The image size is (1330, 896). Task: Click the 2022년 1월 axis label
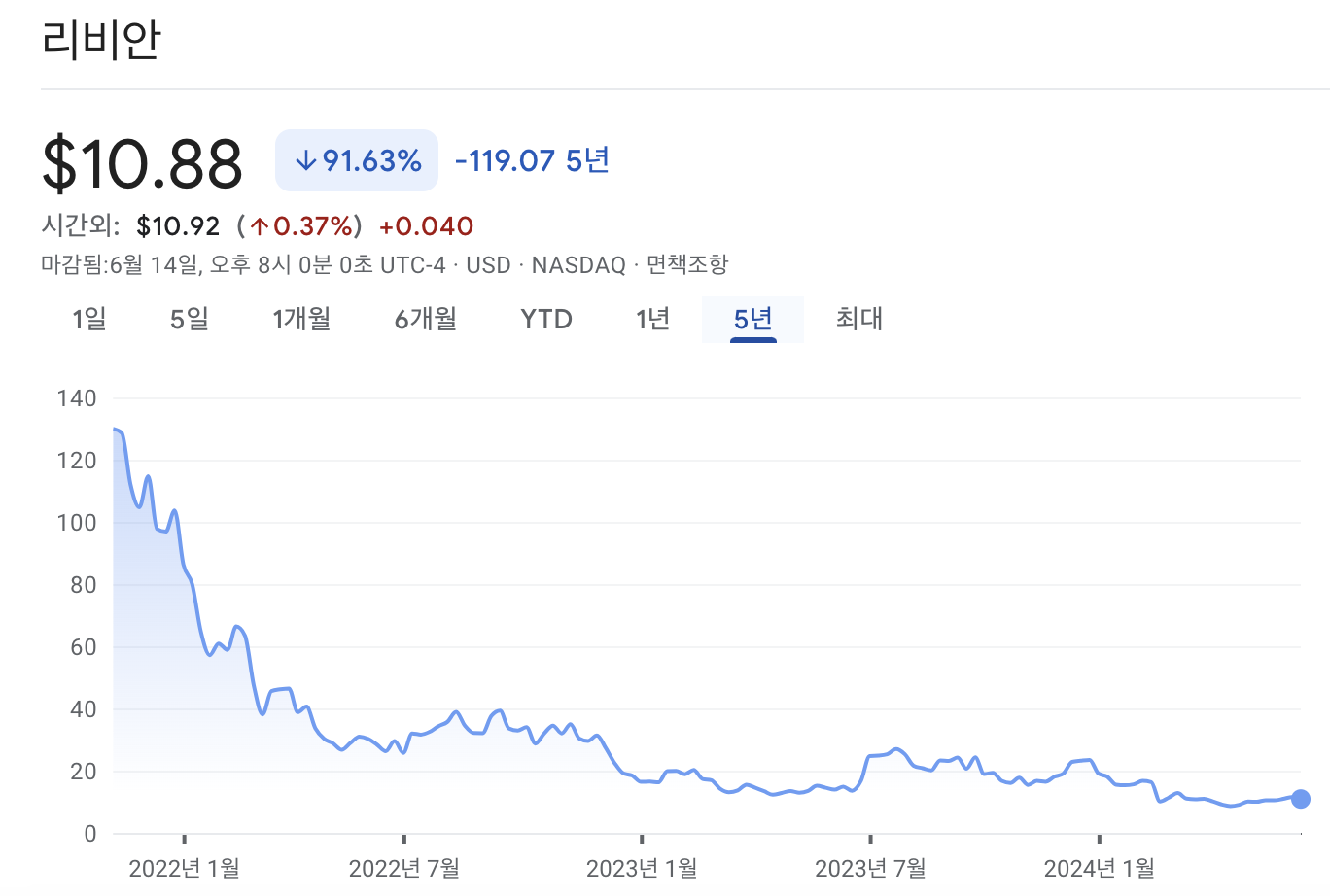click(x=185, y=869)
